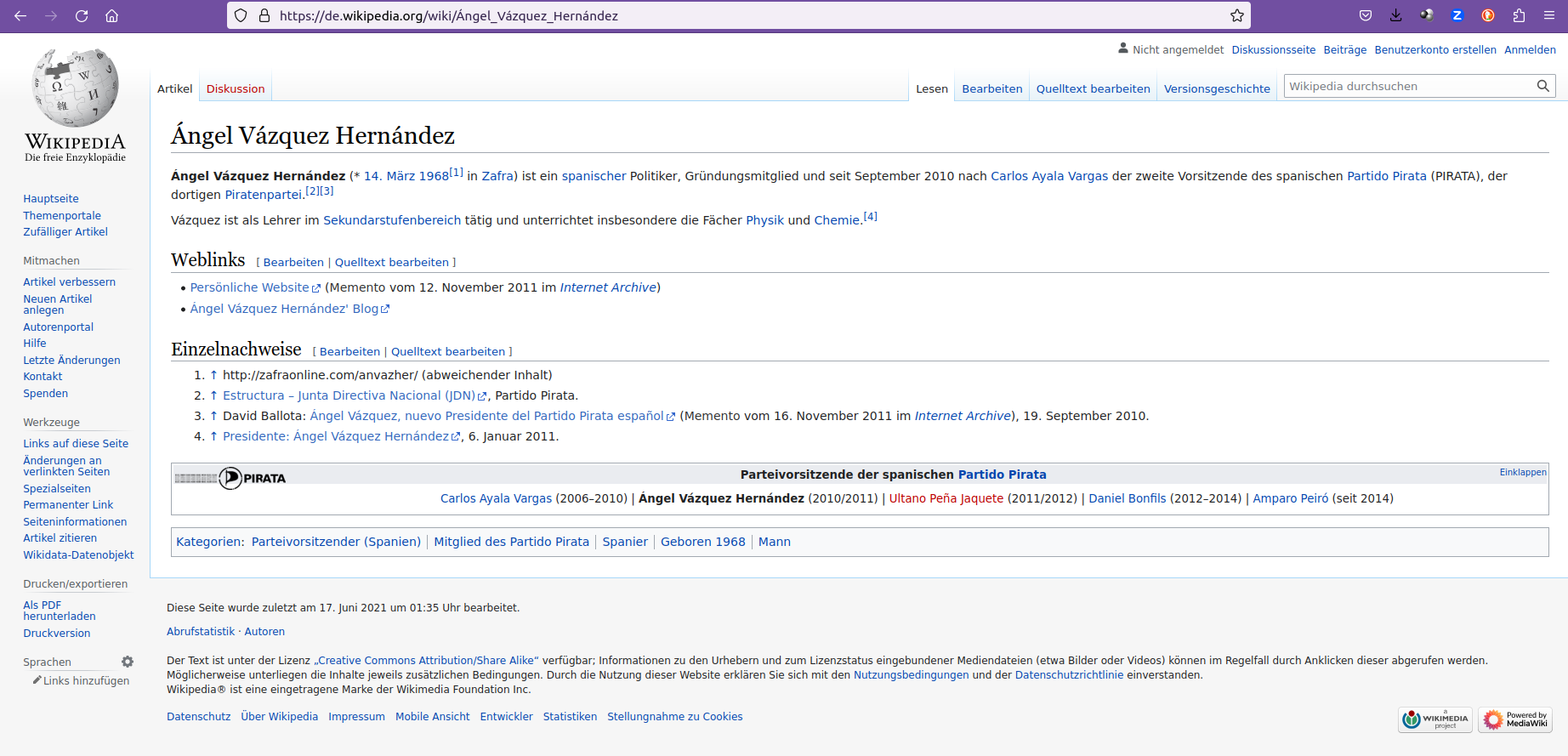Screen dimensions: 1568x756
Task: Jump to footnote reference [4]
Action: (x=870, y=217)
